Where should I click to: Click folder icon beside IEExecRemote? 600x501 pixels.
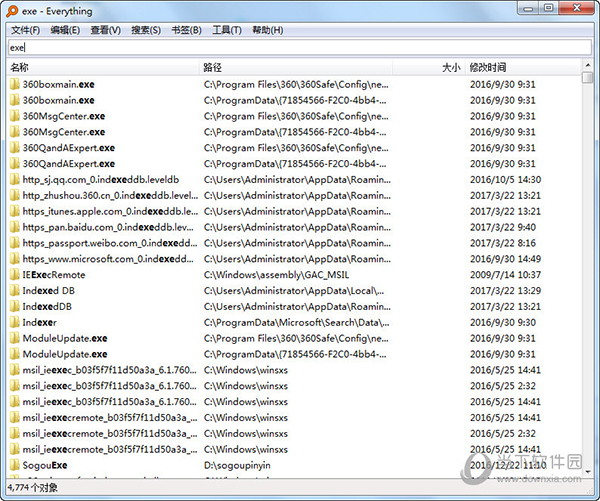(x=14, y=275)
